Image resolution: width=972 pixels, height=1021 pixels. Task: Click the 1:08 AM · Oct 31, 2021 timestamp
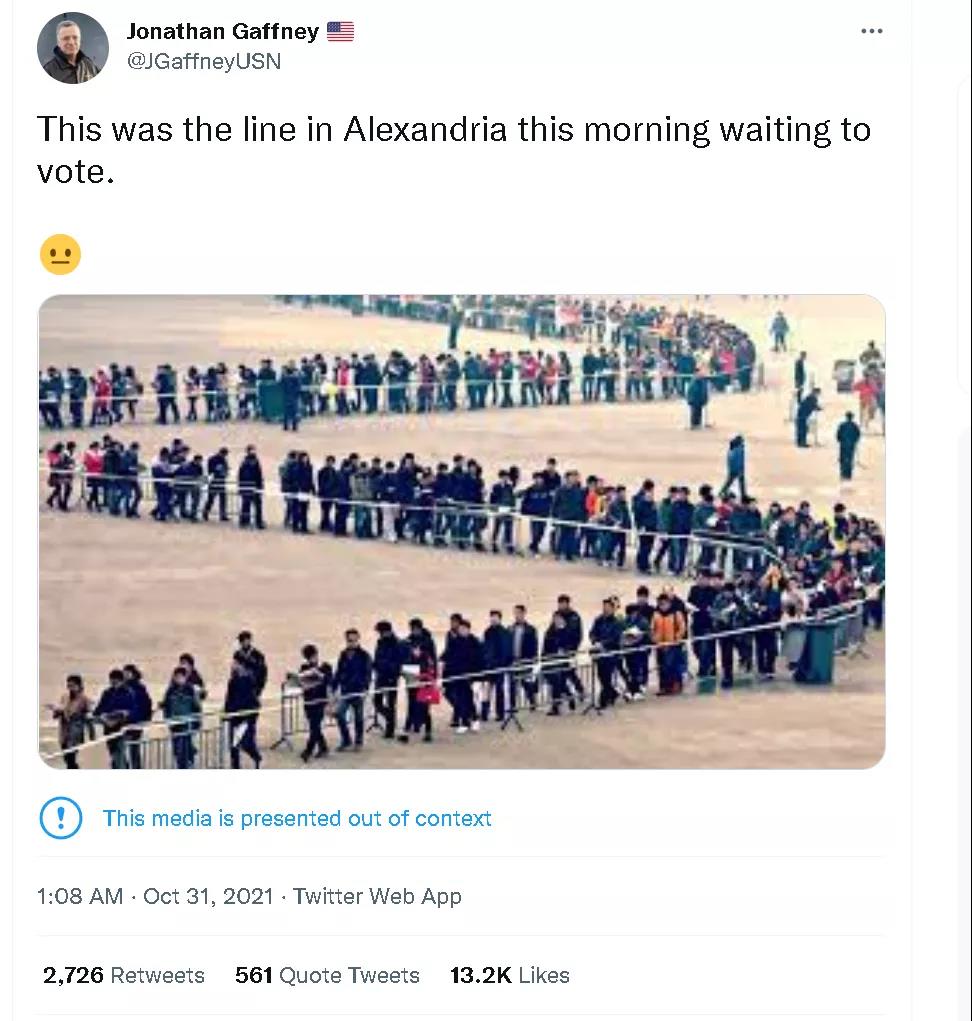click(155, 896)
